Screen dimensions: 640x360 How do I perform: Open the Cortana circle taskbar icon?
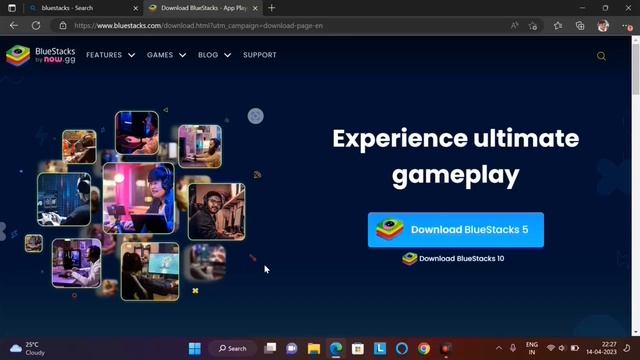pyautogui.click(x=402, y=349)
